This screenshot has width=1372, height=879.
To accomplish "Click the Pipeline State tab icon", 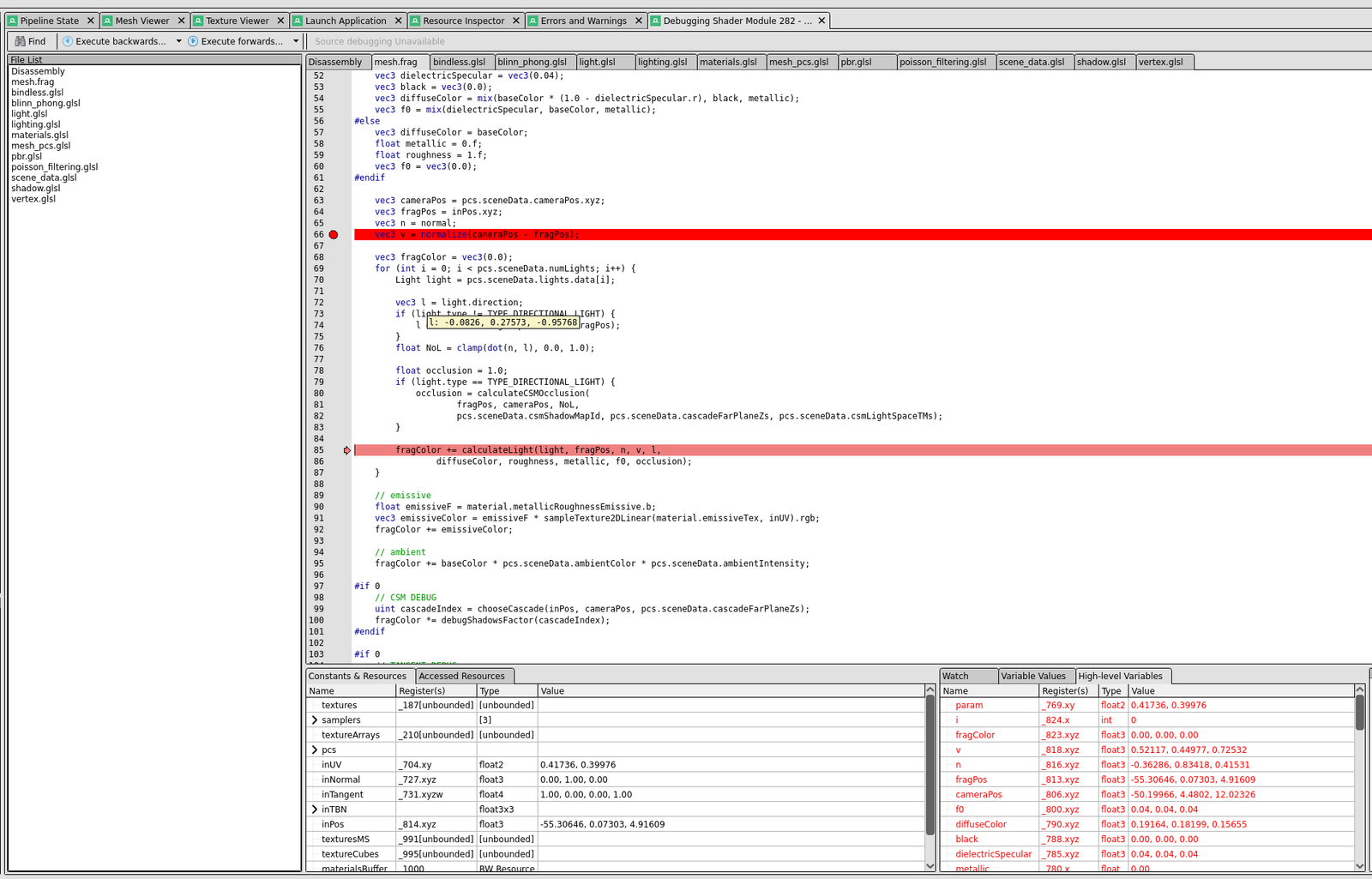I will coord(13,21).
